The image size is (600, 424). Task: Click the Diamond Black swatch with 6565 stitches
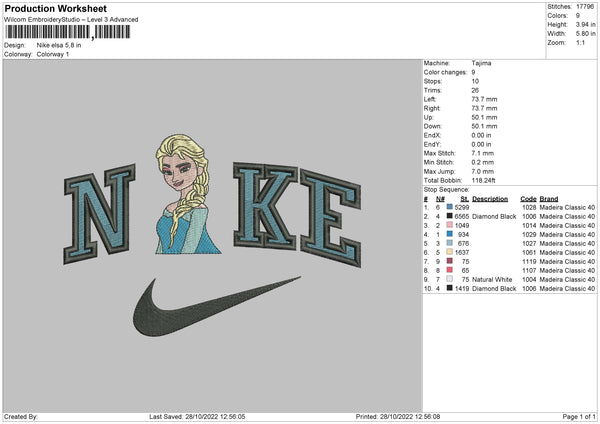[x=450, y=216]
